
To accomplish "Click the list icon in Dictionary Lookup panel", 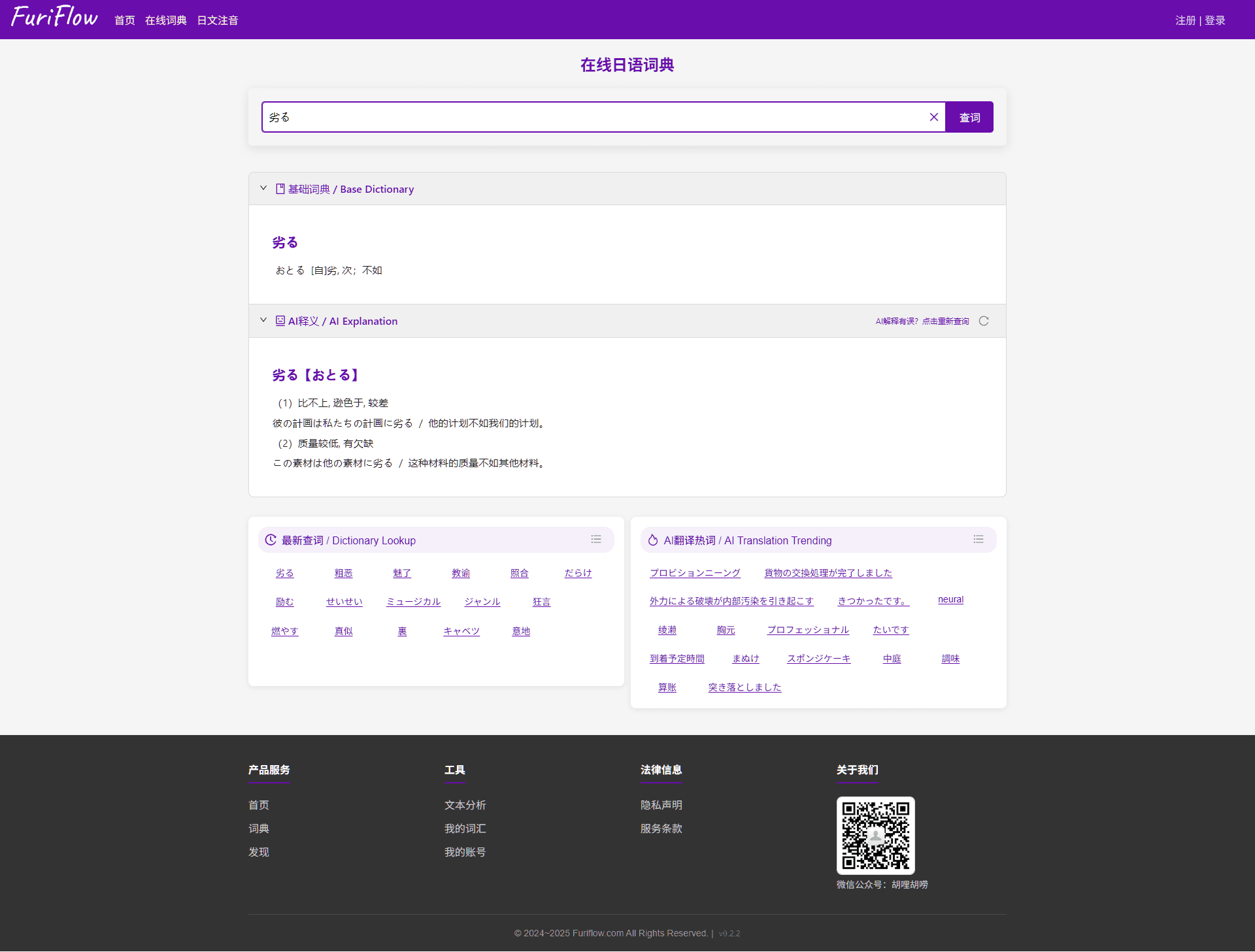I will pos(596,539).
